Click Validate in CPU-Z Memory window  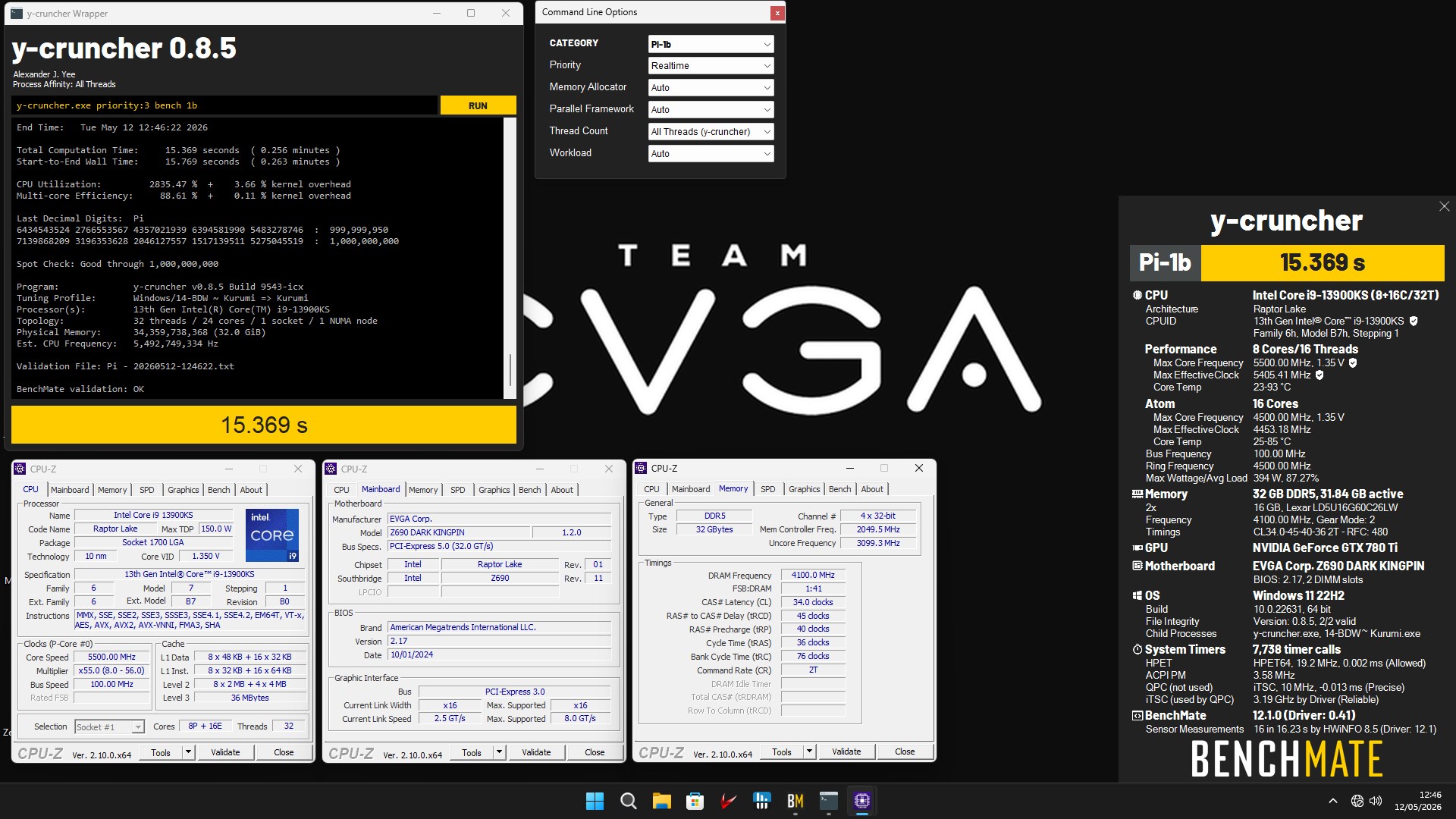[846, 752]
